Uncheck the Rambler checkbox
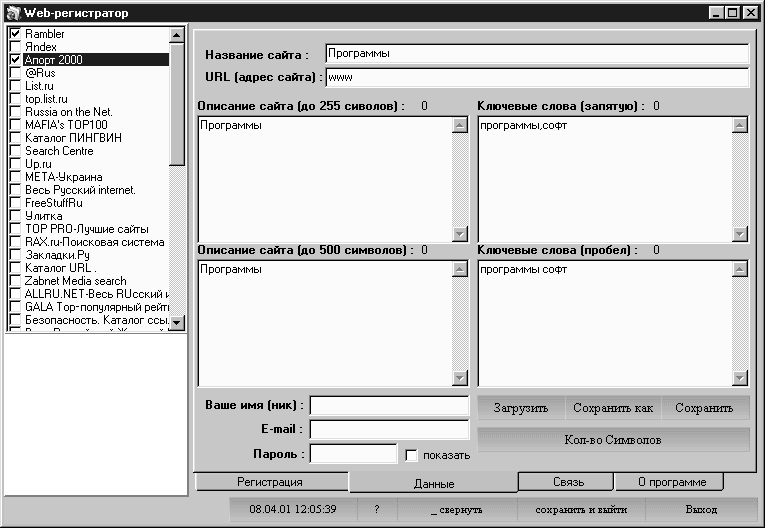Viewport: 765px width, 528px height. 15,34
